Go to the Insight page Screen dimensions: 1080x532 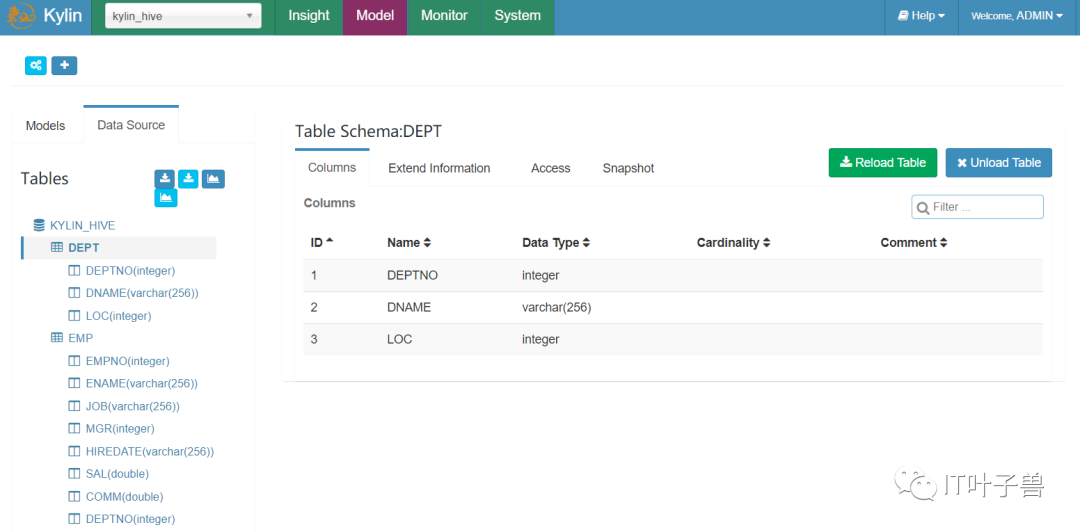pos(309,16)
